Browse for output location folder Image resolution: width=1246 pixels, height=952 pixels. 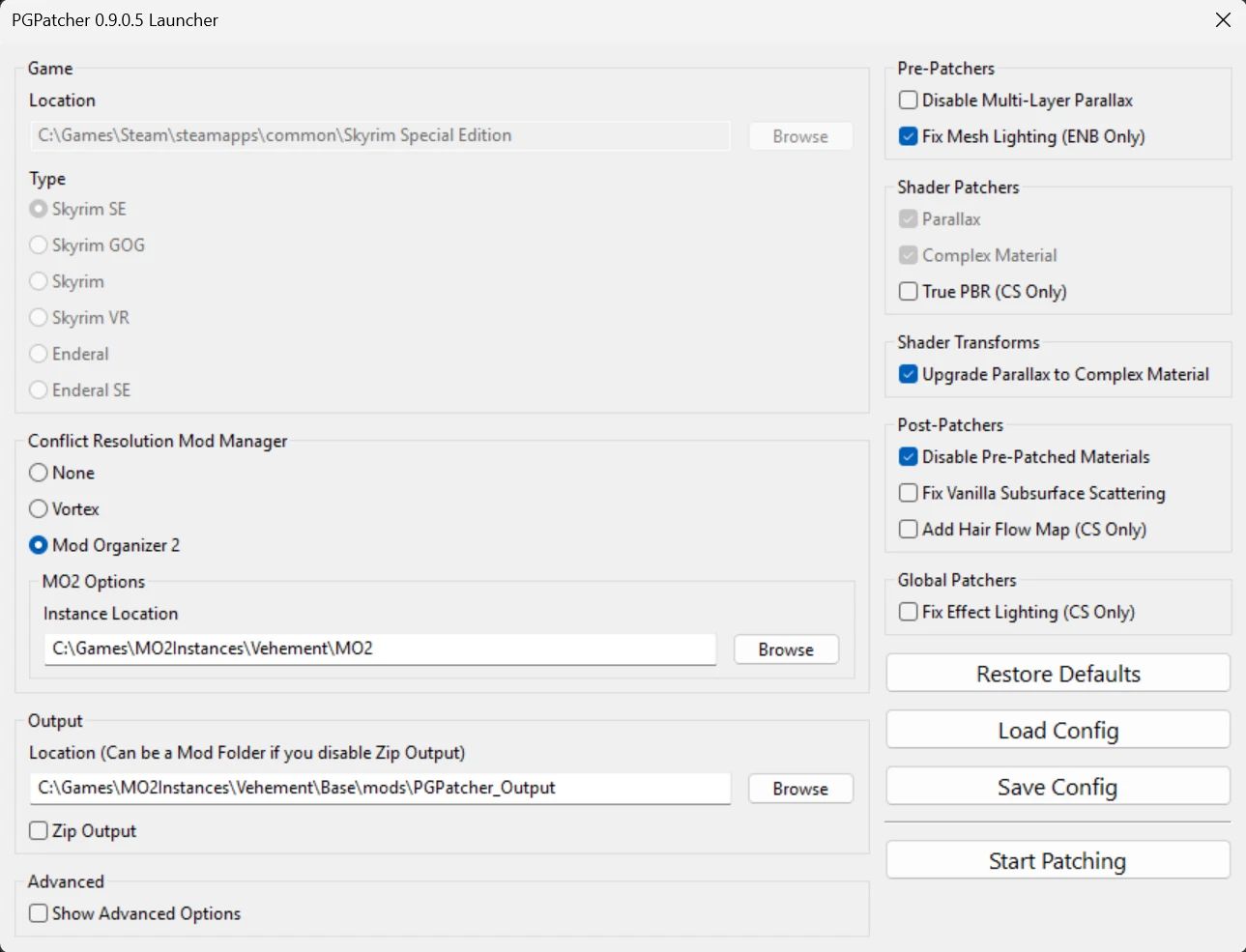[x=800, y=789]
